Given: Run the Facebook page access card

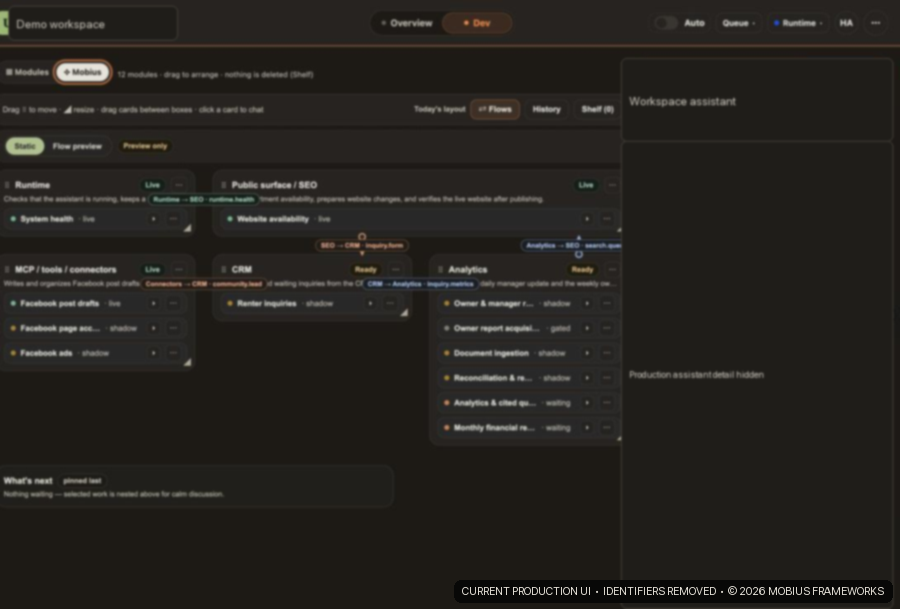Looking at the screenshot, I should 153,328.
